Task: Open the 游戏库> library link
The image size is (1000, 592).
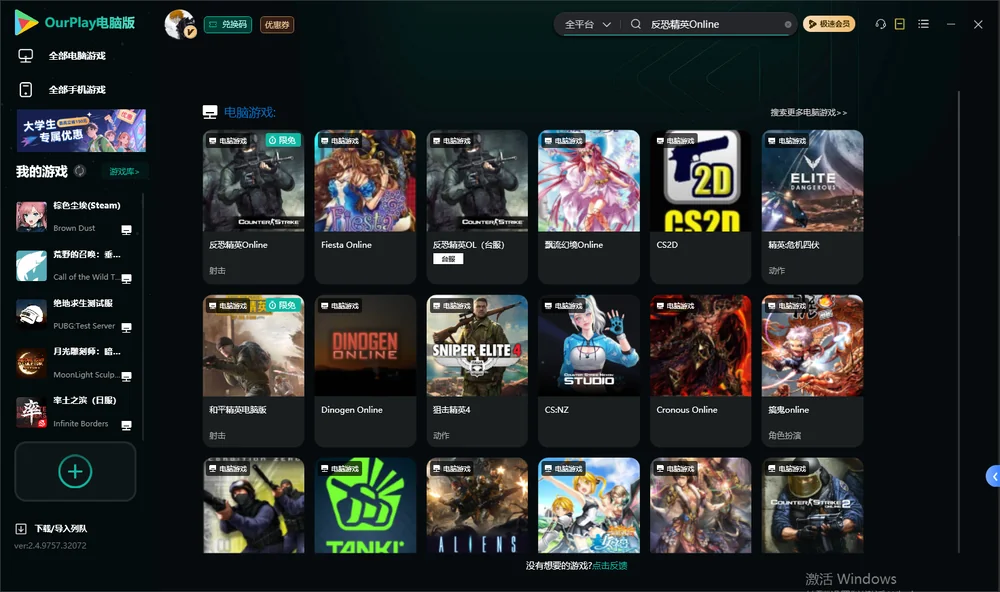Action: [x=124, y=171]
